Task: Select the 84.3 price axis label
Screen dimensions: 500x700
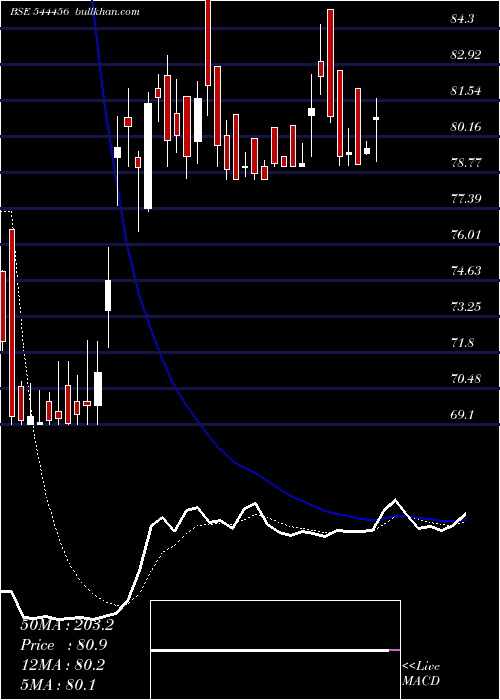Action: point(462,19)
